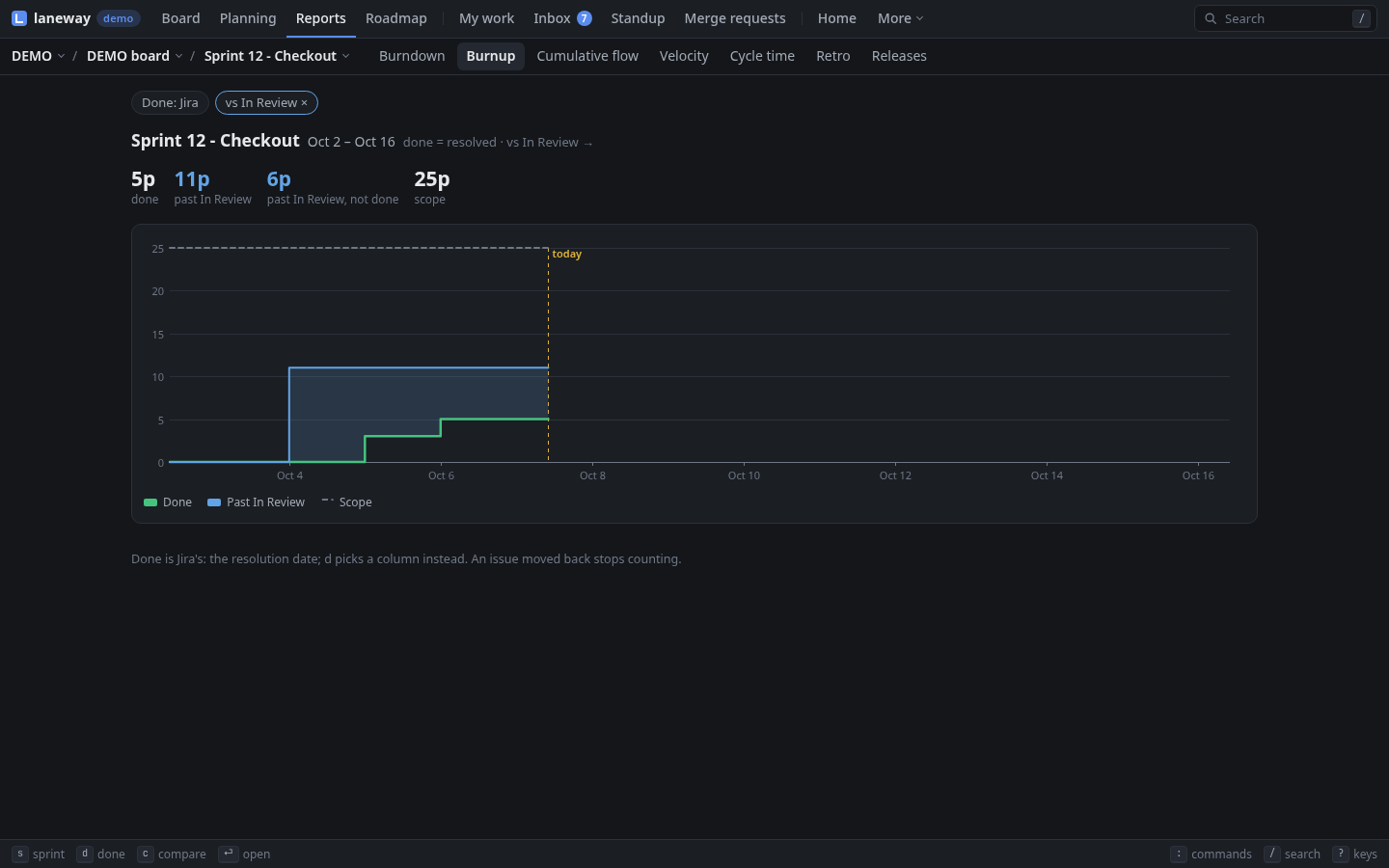This screenshot has height=868, width=1389.
Task: Click the colon commands shortcut key
Action: click(1179, 854)
